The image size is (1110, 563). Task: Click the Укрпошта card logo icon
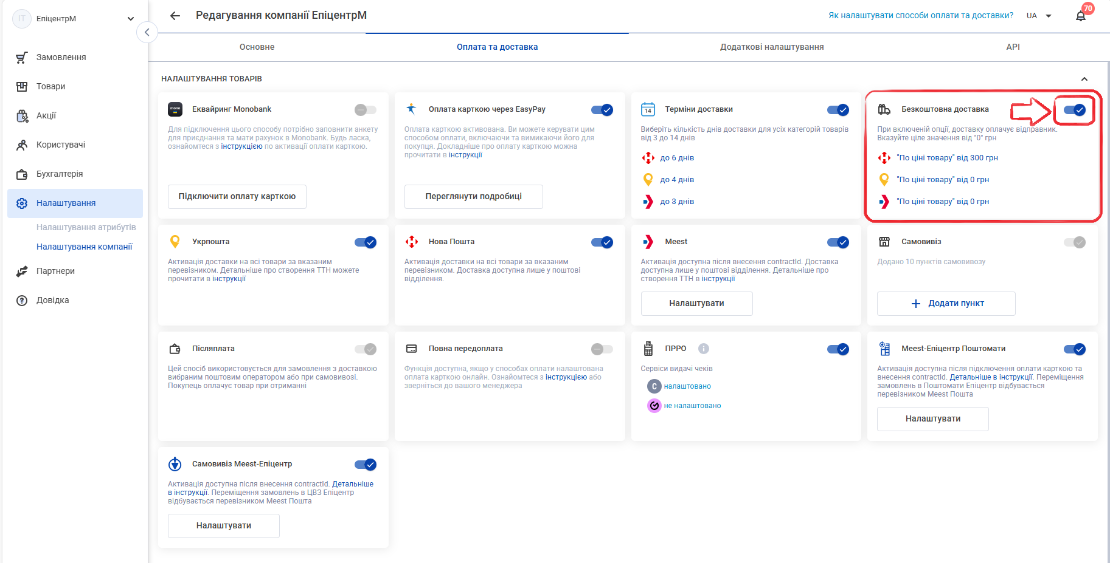point(175,242)
